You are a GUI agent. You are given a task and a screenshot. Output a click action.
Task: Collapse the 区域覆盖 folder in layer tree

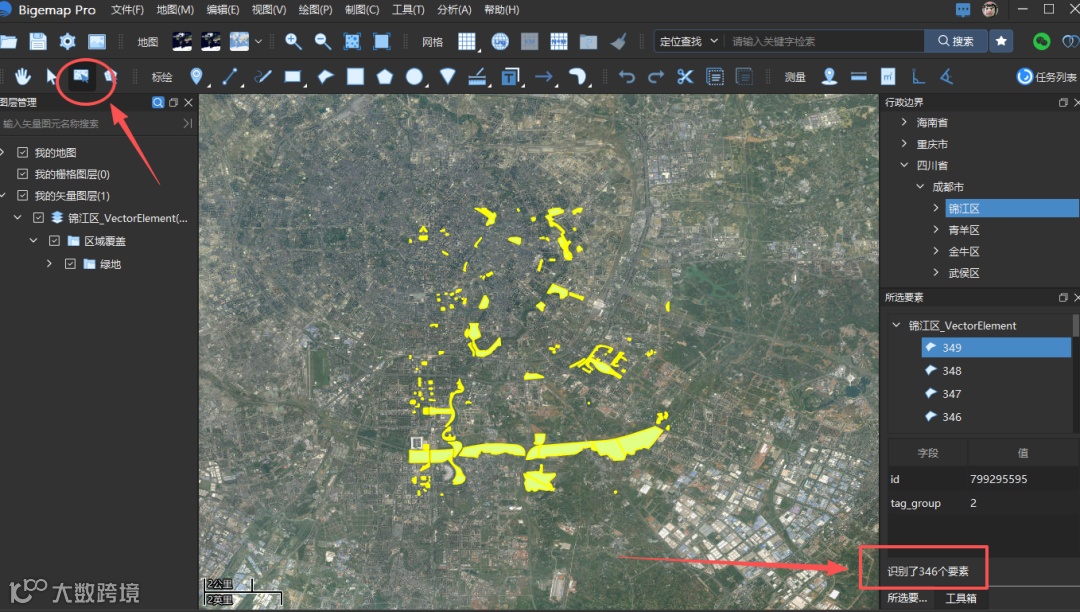(33, 241)
